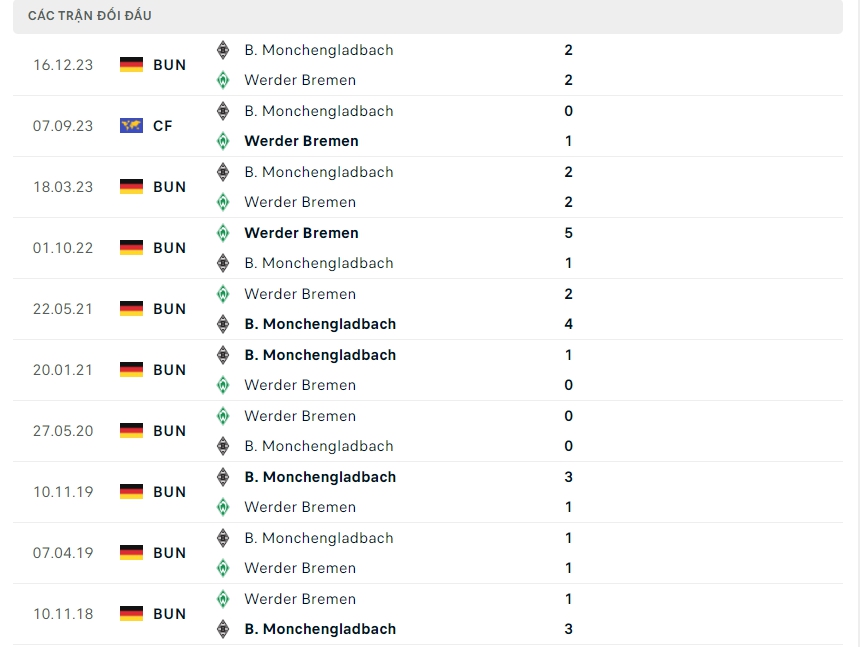Click the 10.11.18 match date
Viewport: 860px width, 647px height.
pyautogui.click(x=63, y=614)
